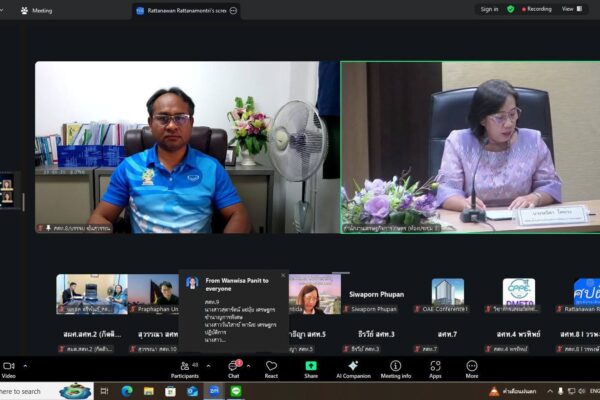Open the Apps panel
600x400 pixels.
tap(435, 366)
